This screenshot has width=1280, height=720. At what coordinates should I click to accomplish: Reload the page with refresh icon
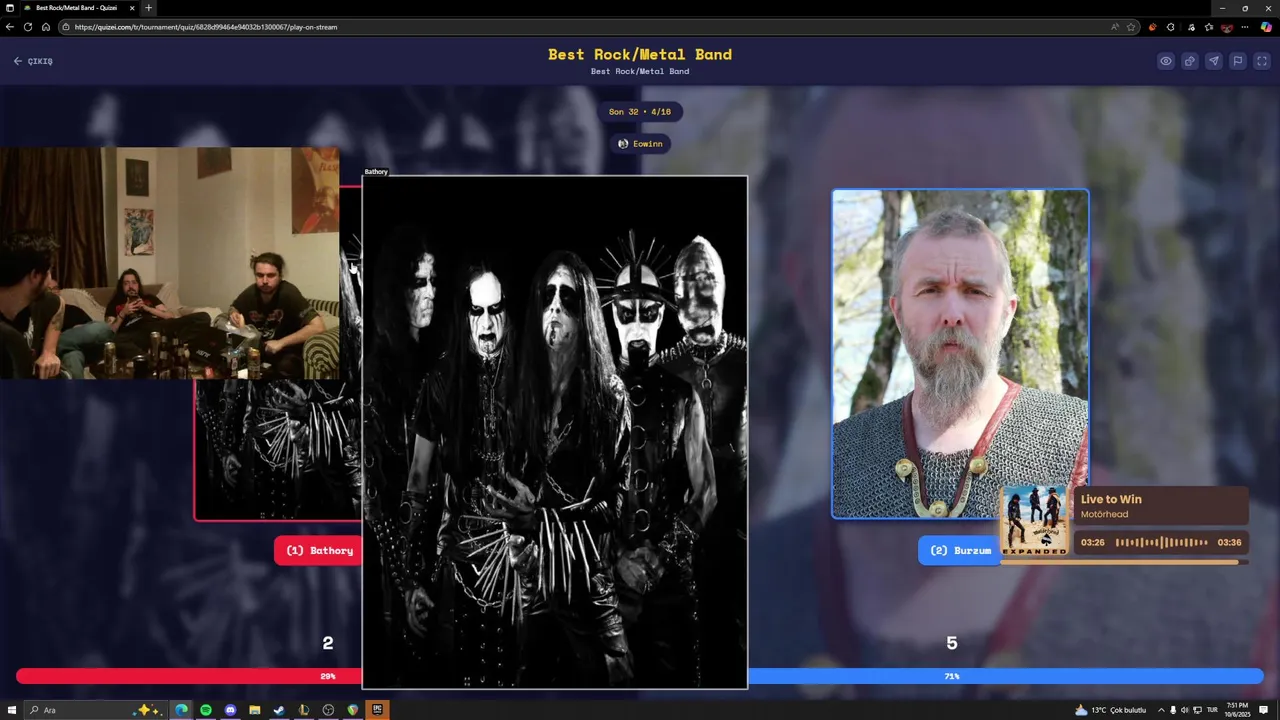coord(28,27)
